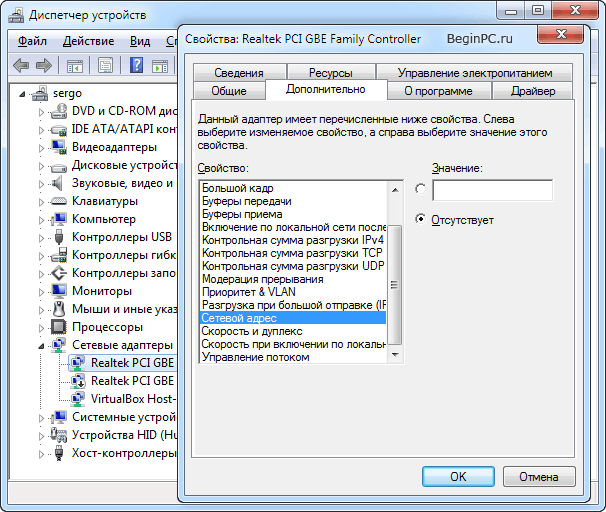Click the Компьютер icon in the tree
The width and height of the screenshot is (606, 512).
(x=59, y=219)
